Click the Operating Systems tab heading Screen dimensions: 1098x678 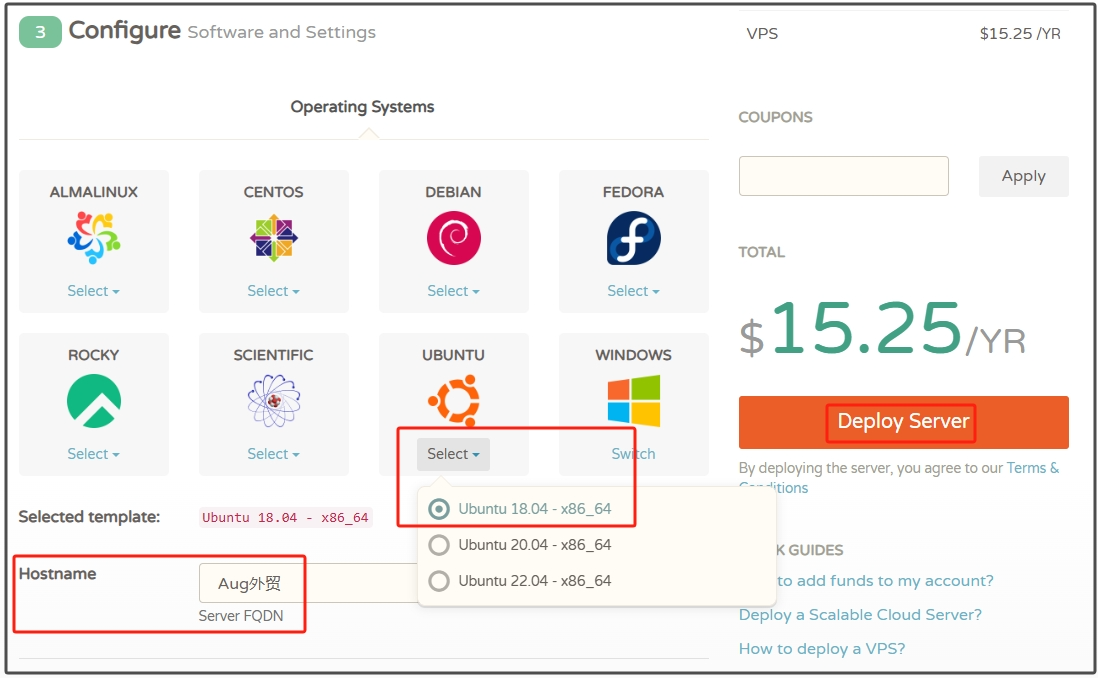tap(363, 107)
